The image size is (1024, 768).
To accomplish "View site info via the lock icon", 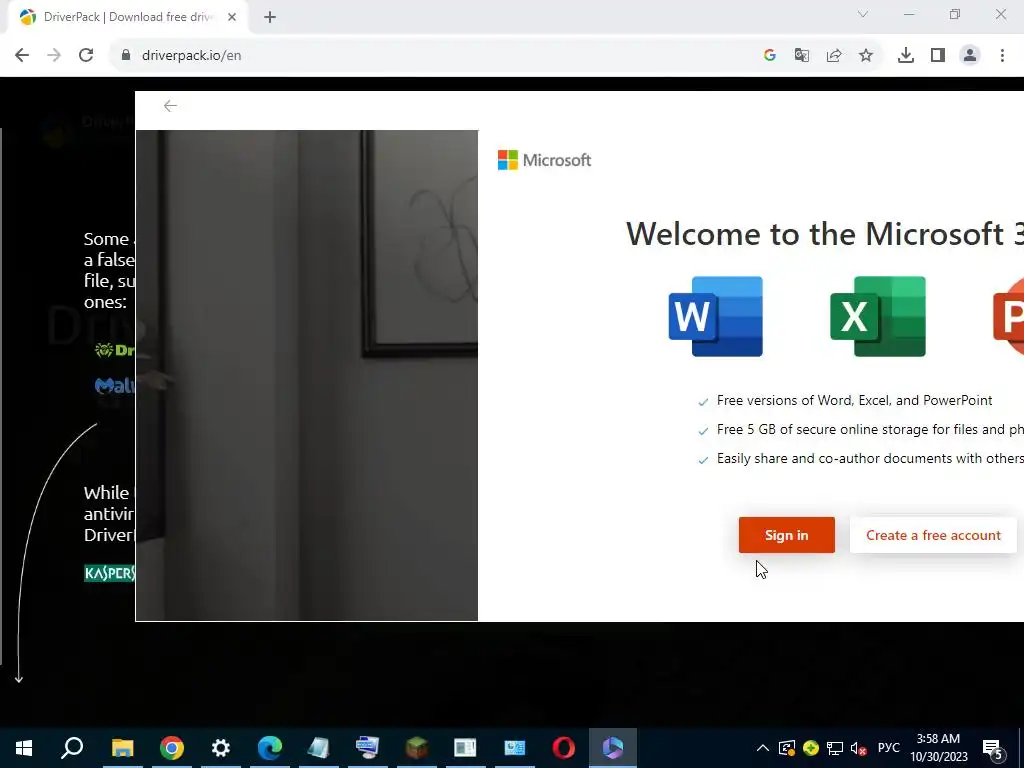I will pyautogui.click(x=126, y=56).
